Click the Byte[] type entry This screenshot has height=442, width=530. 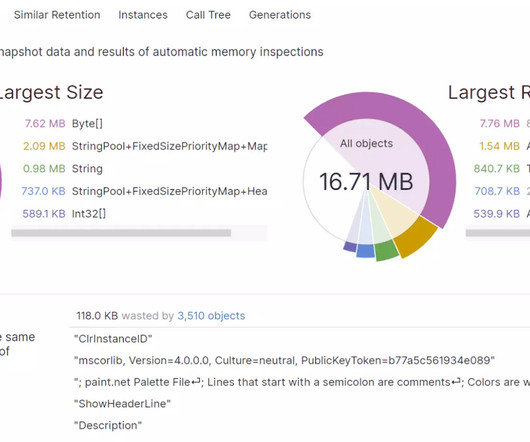click(x=87, y=124)
